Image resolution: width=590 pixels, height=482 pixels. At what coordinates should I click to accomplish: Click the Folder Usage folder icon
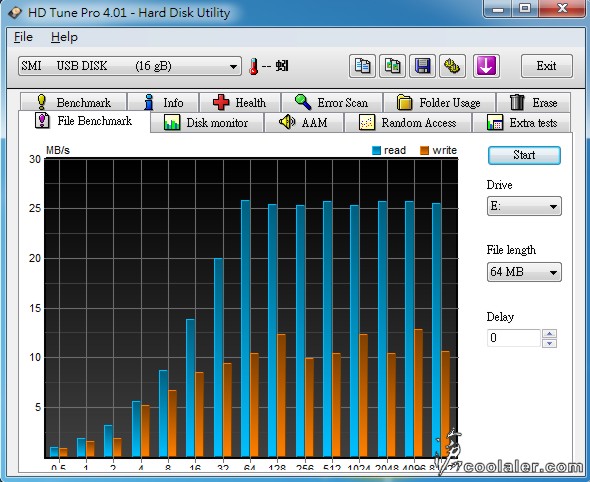(404, 102)
